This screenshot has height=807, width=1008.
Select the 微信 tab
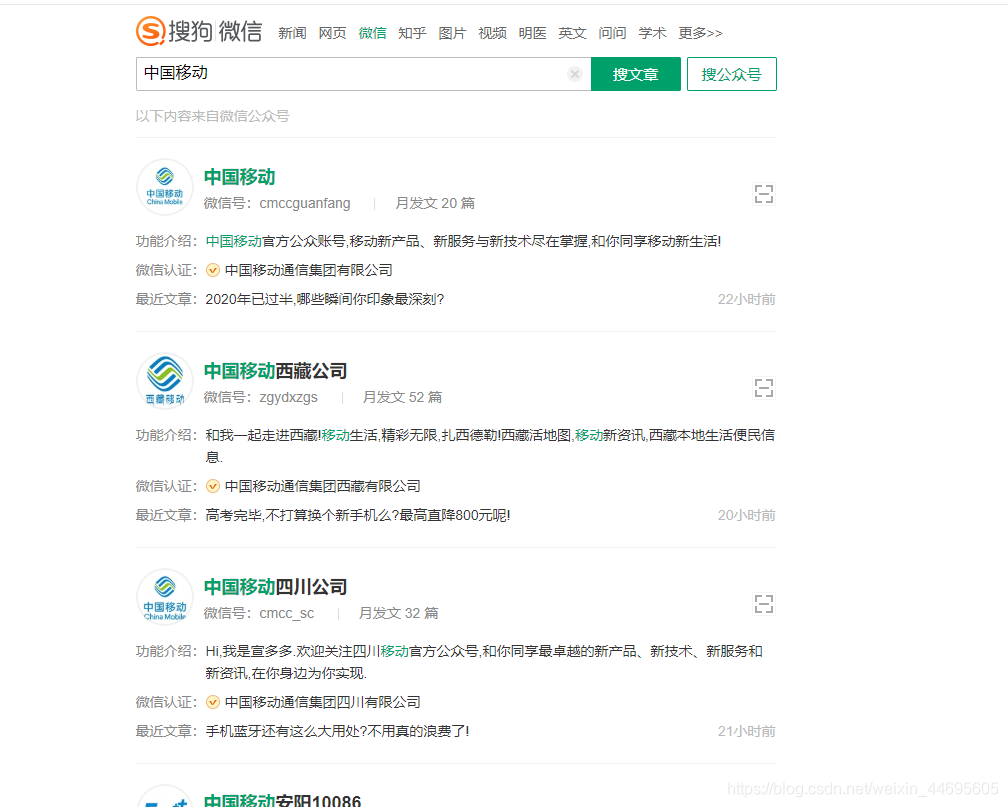pyautogui.click(x=372, y=33)
